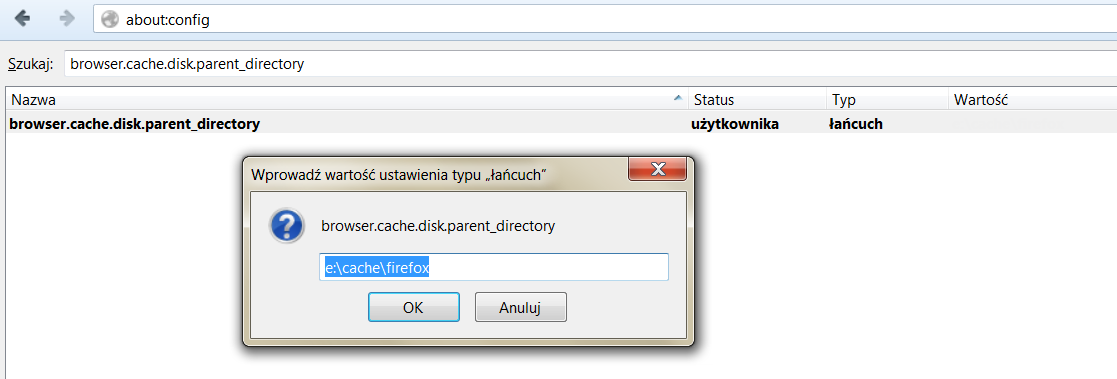The width and height of the screenshot is (1117, 379).
Task: Close the string value dialog with X
Action: click(658, 169)
